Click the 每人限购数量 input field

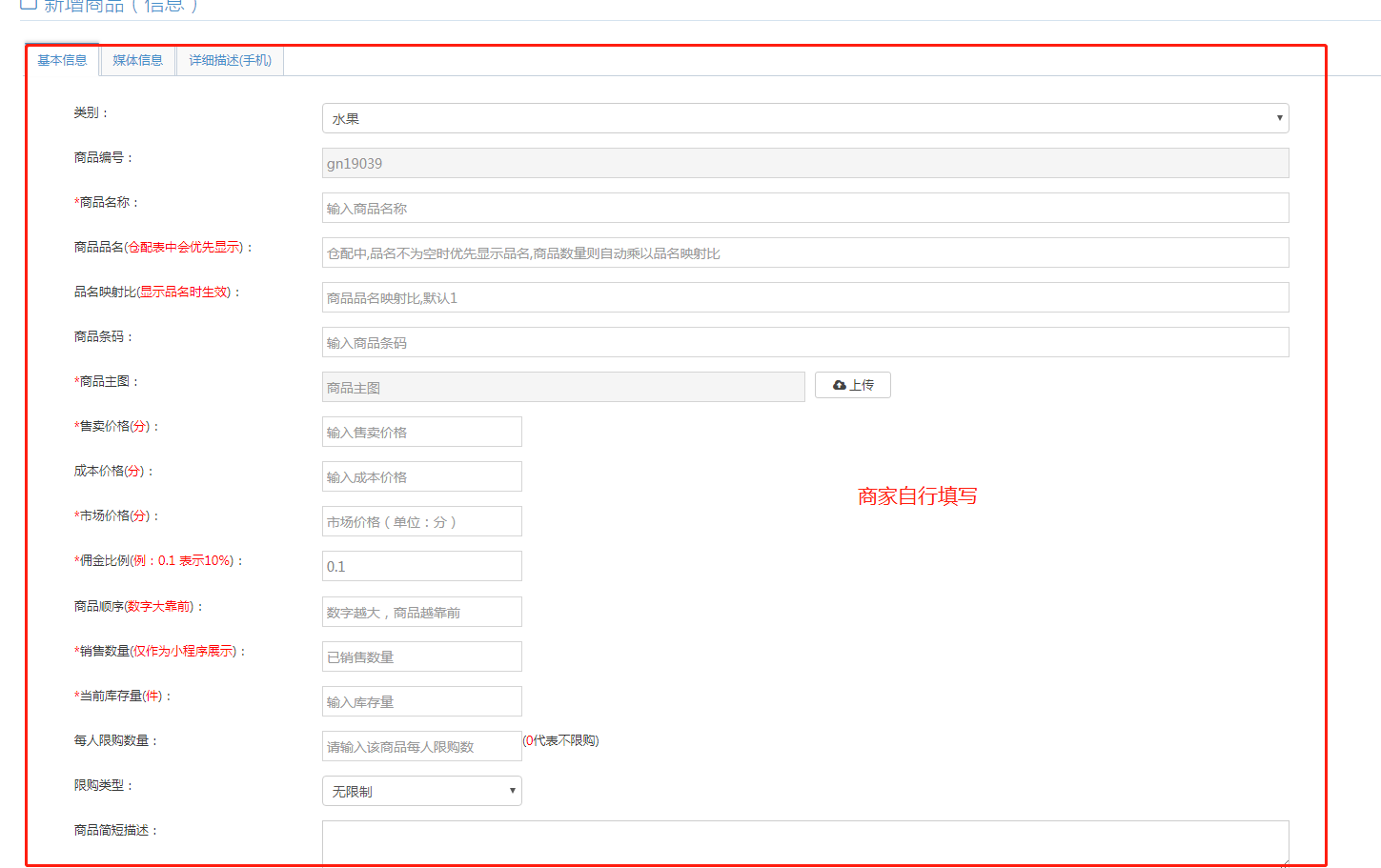pyautogui.click(x=422, y=746)
